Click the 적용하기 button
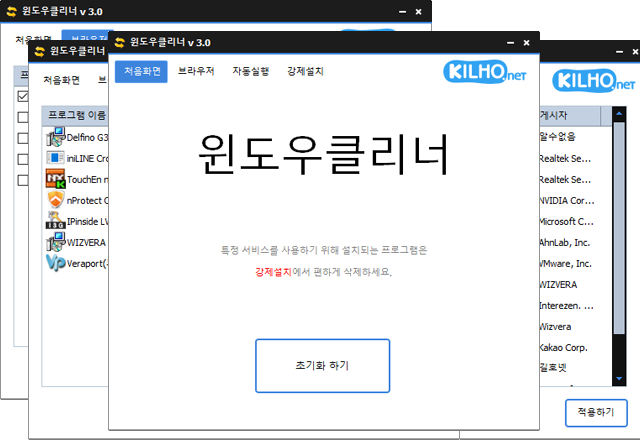The width and height of the screenshot is (640, 440). coord(596,411)
